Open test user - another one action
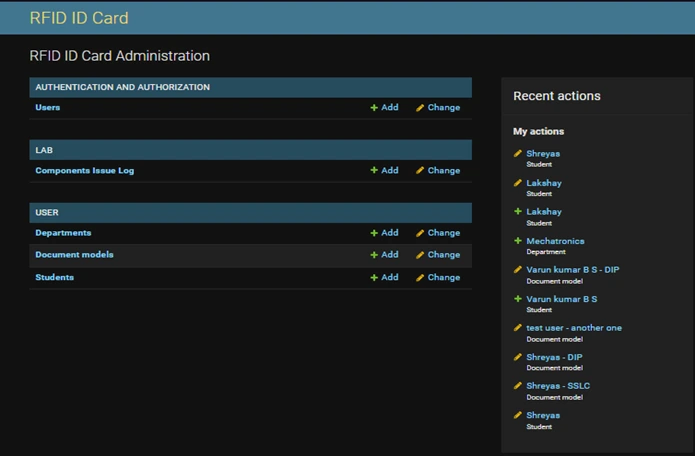 tap(574, 328)
